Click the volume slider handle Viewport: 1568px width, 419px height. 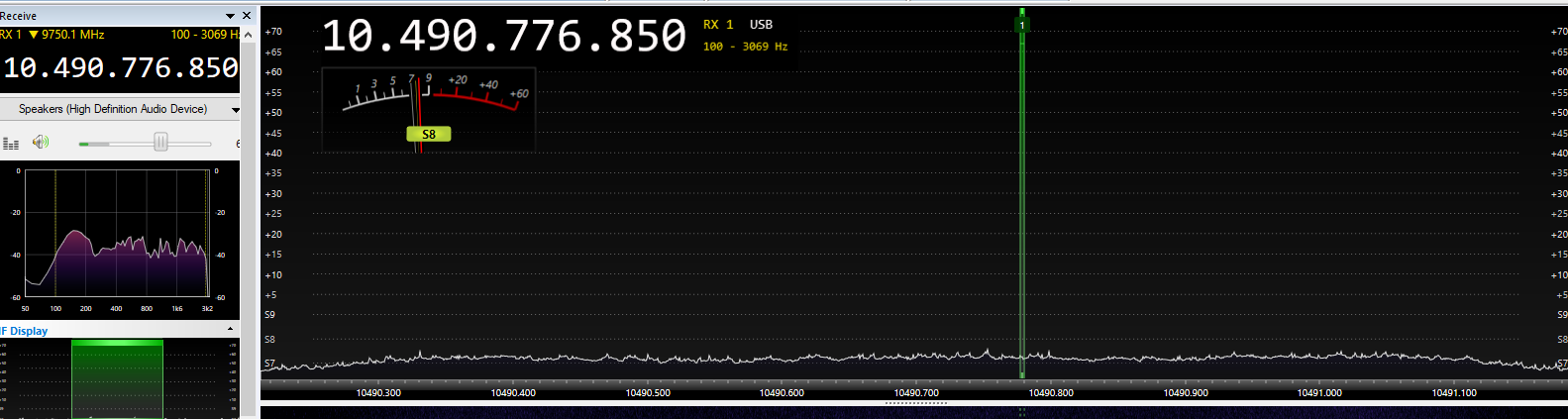pos(160,143)
